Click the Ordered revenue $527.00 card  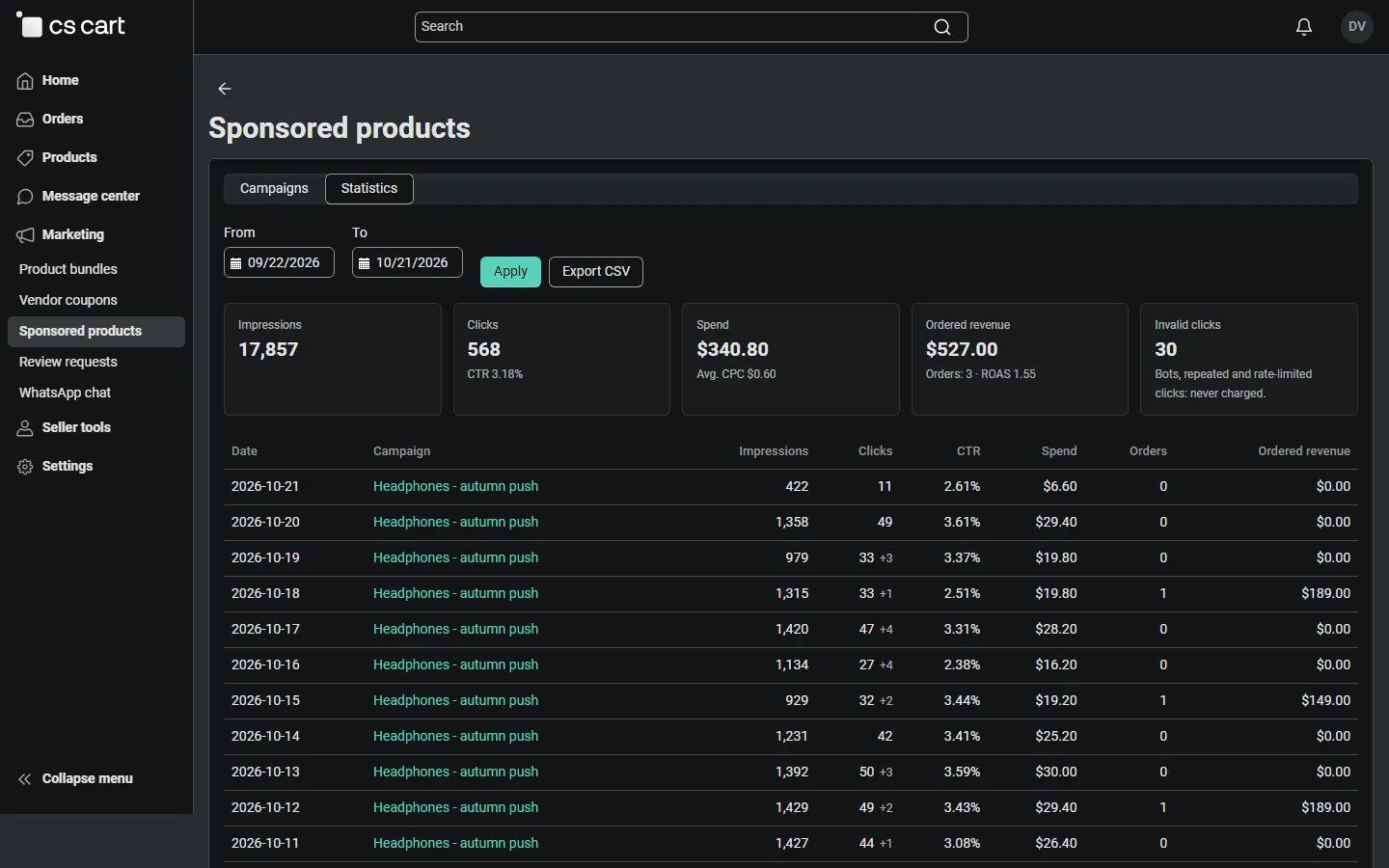click(x=1020, y=360)
